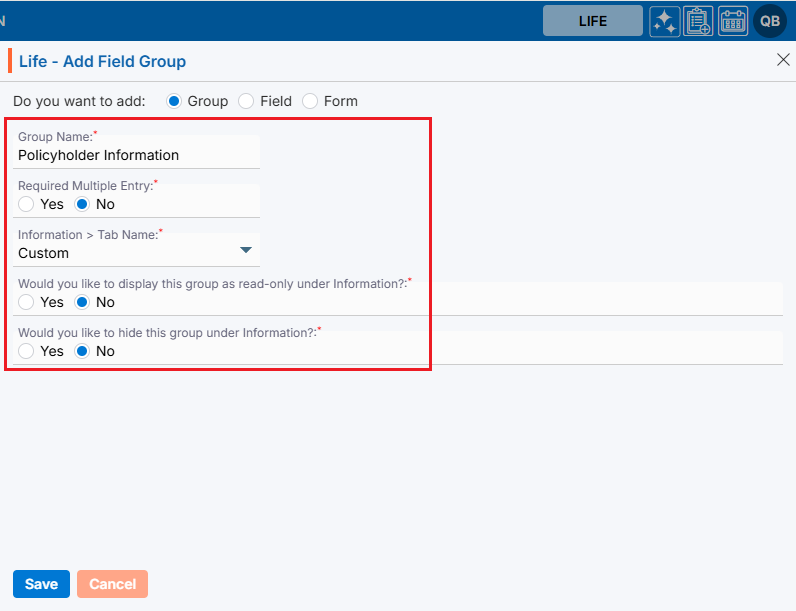The width and height of the screenshot is (796, 611).
Task: Set Required Multiple Entry to Yes
Action: tap(27, 204)
